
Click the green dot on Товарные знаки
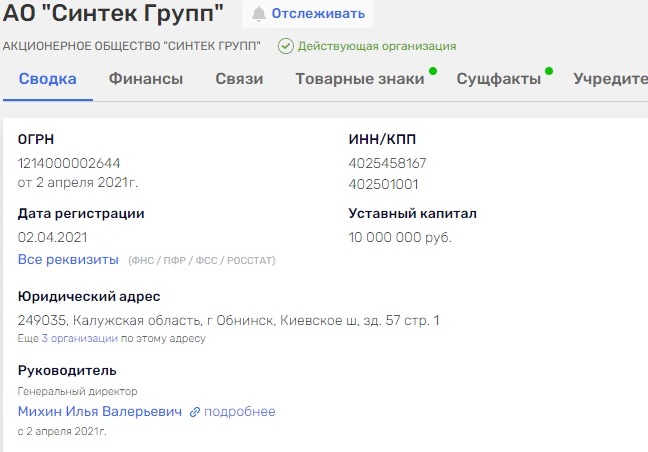click(433, 71)
